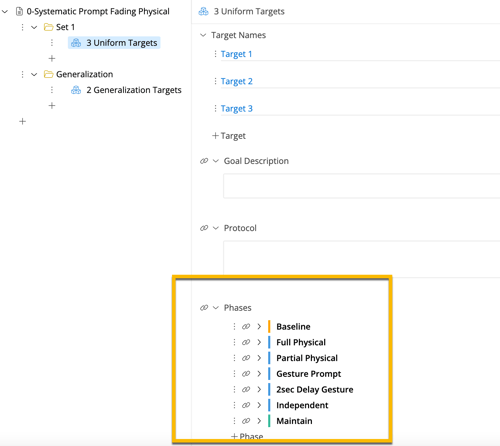Click the link icon beside Maintain phase
Screen dimensions: 500x446
[246, 421]
